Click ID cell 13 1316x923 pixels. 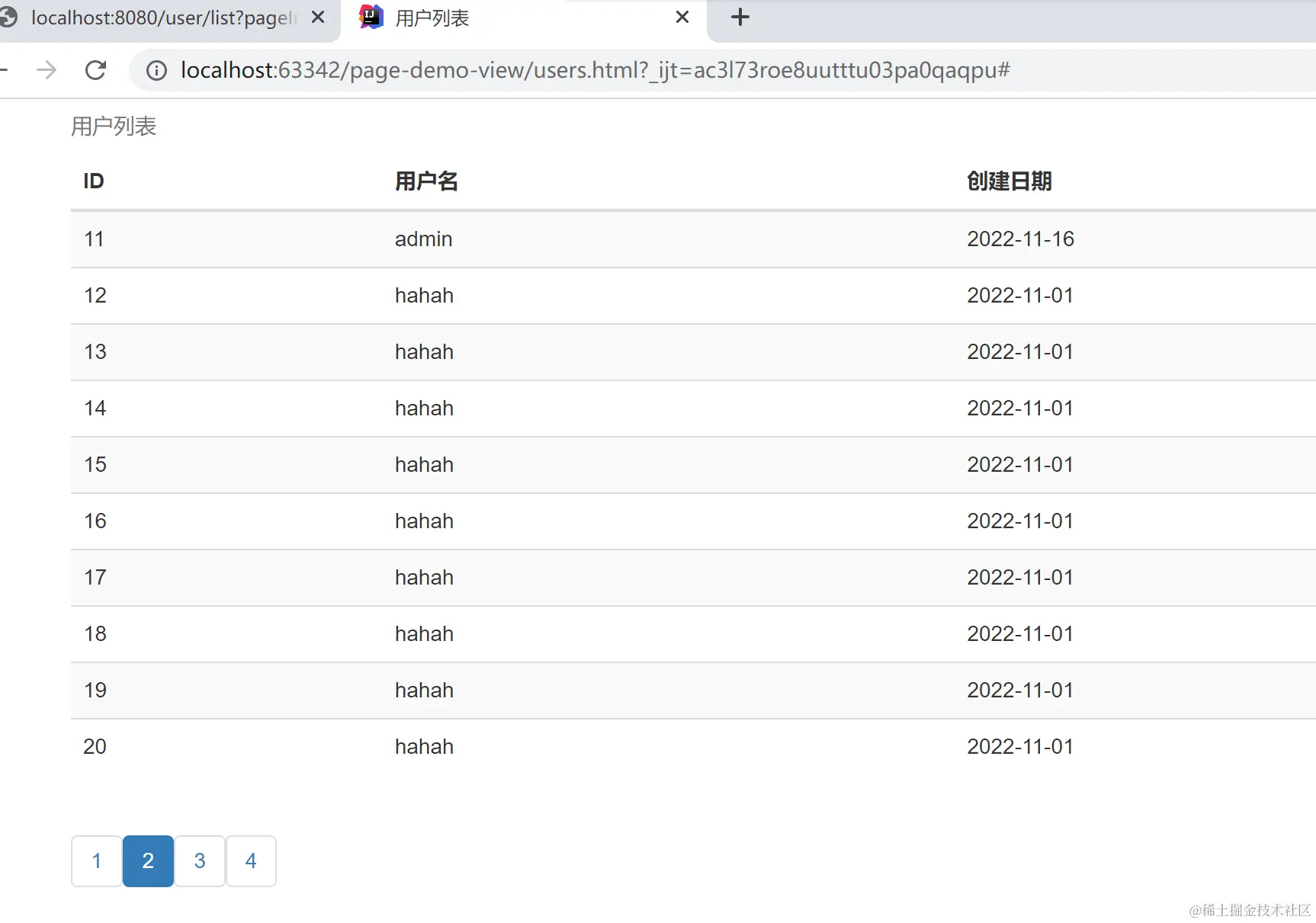[x=95, y=352]
